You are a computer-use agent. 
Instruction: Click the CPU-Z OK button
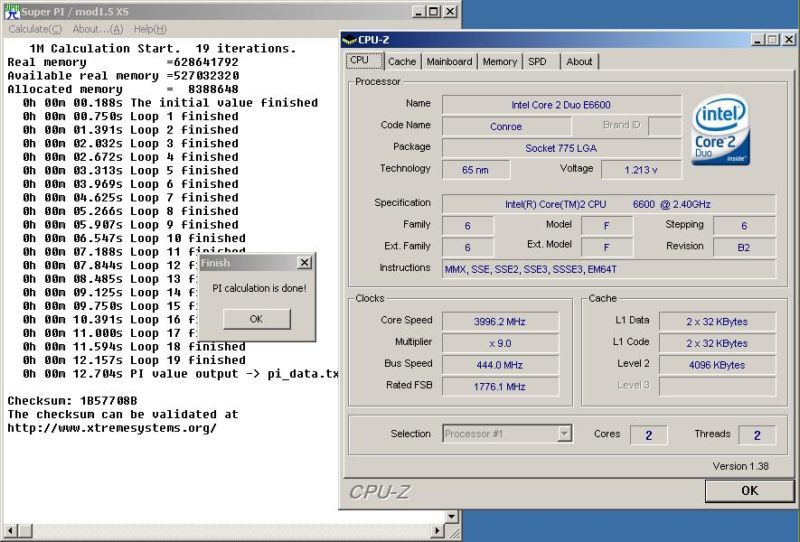click(x=749, y=491)
